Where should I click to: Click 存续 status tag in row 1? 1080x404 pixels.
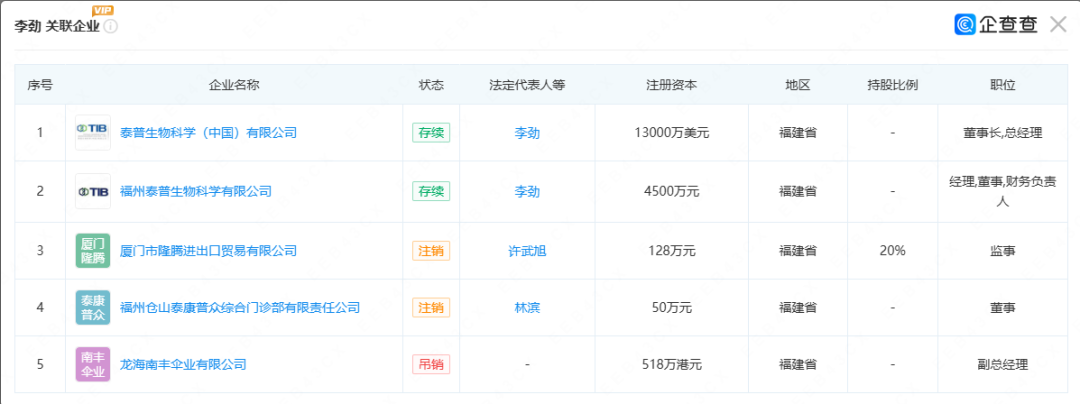pyautogui.click(x=431, y=133)
